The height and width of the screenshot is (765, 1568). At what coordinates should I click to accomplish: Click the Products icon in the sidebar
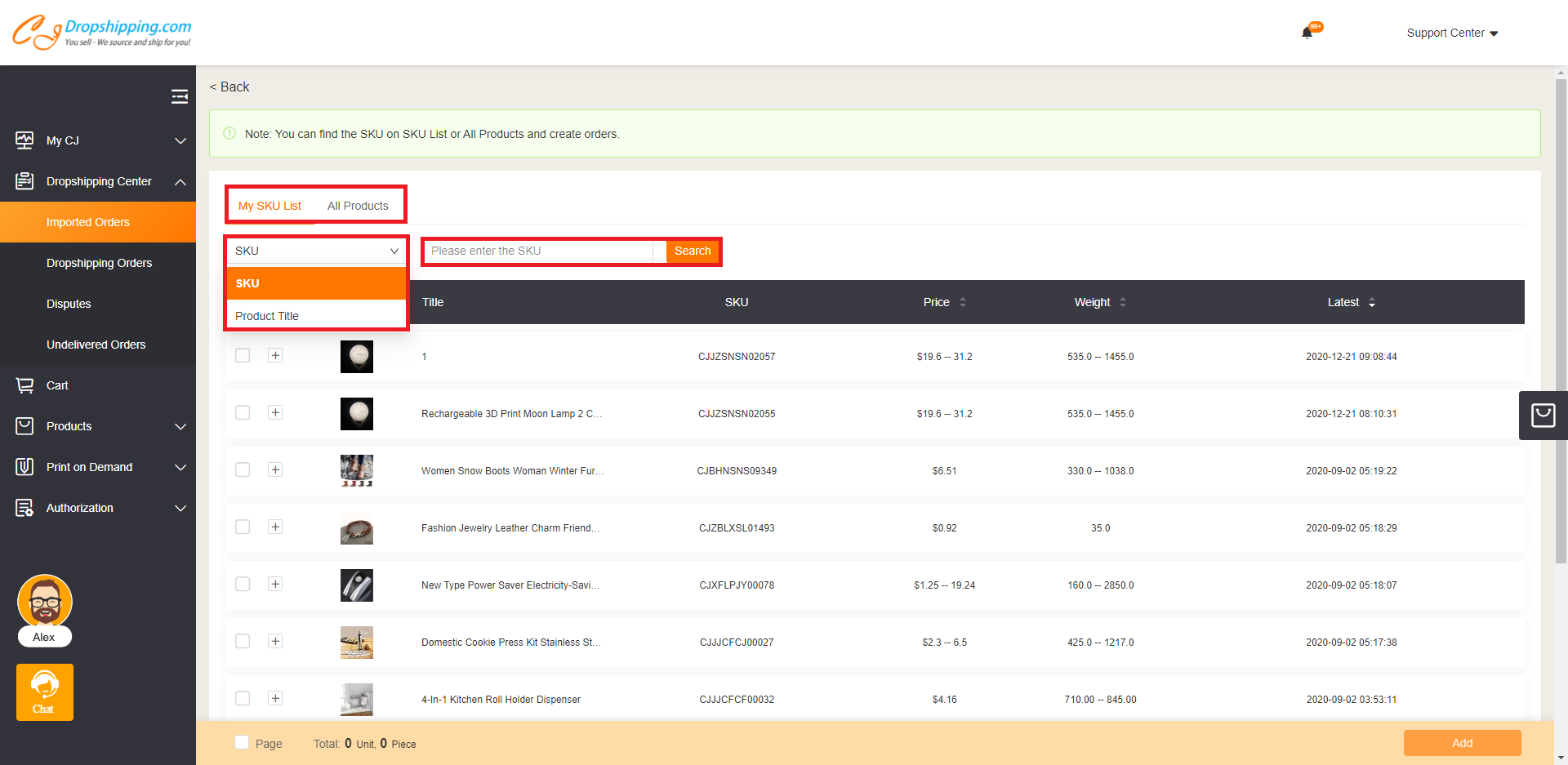coord(24,425)
